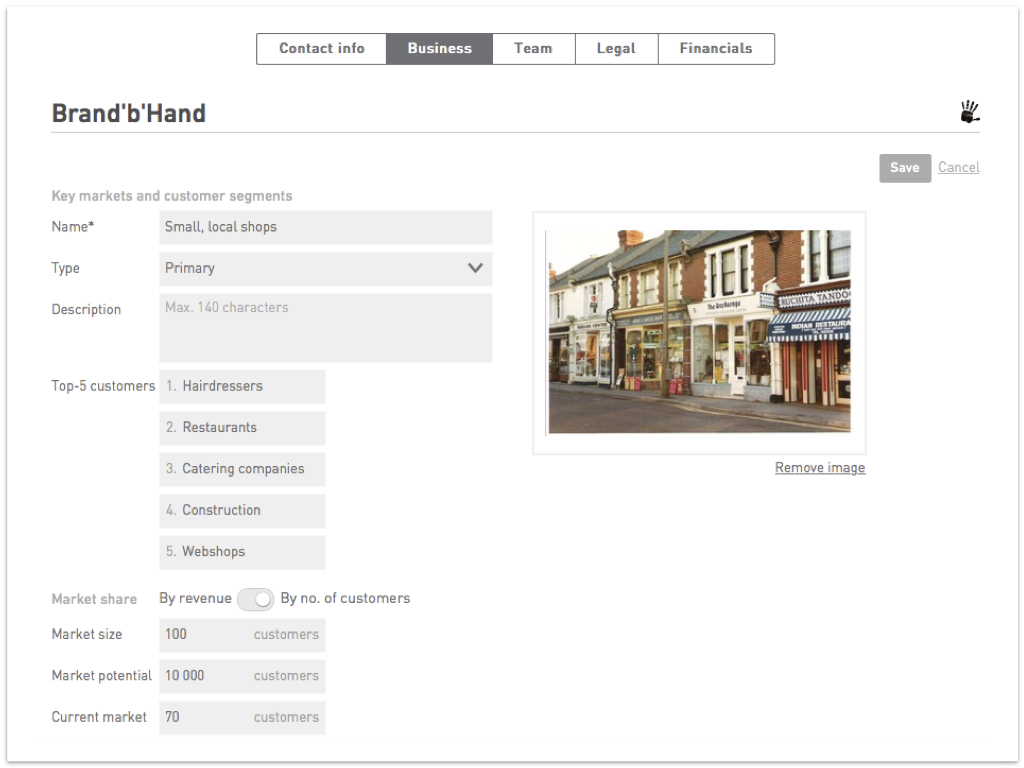Screen dimensions: 1024x768
Task: Open the Team tab
Action: coord(534,49)
